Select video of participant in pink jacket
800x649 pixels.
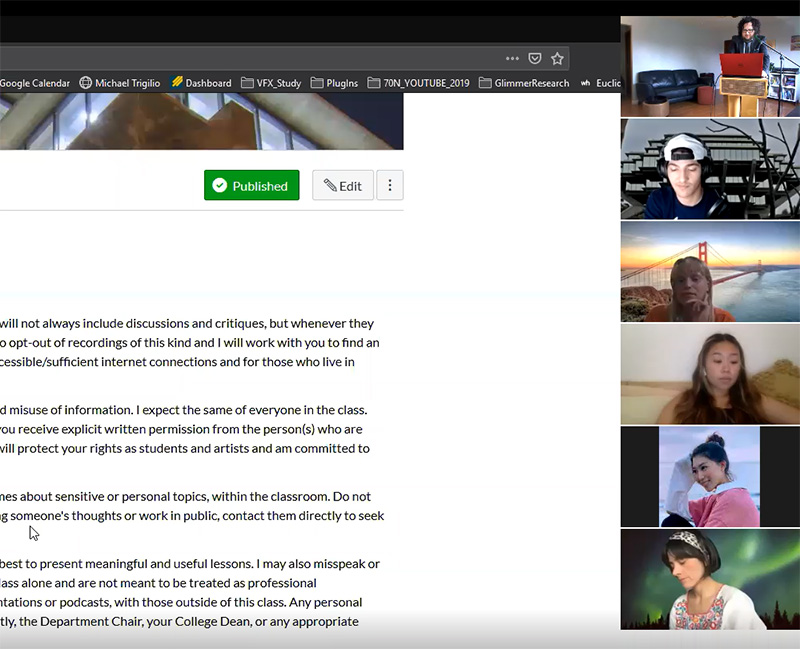point(709,477)
